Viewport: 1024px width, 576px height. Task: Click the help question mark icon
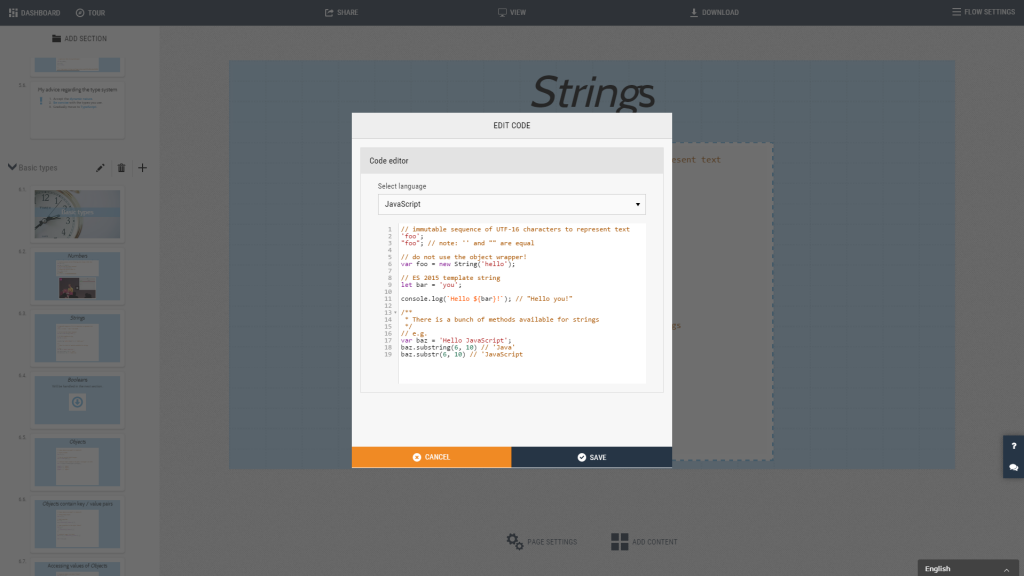click(x=1013, y=446)
